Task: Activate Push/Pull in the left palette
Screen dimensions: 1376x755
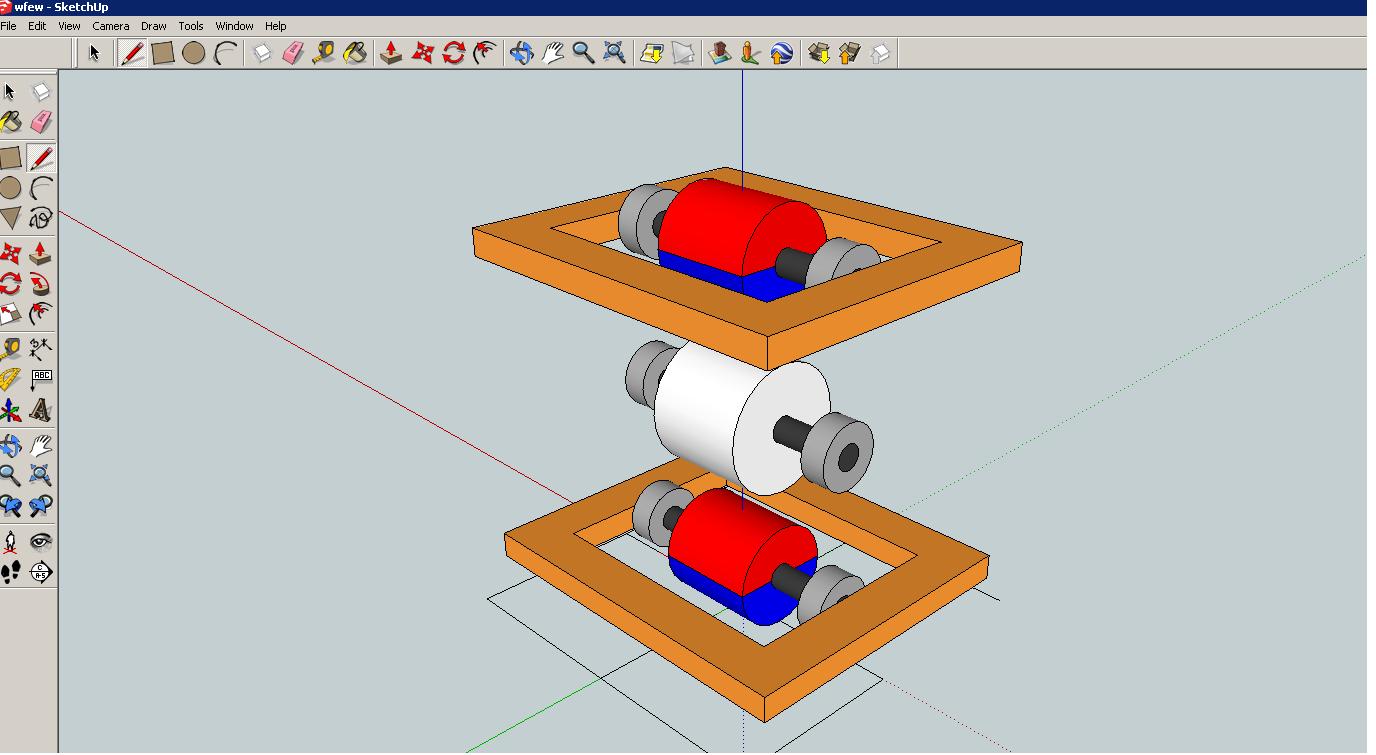Action: coord(41,253)
